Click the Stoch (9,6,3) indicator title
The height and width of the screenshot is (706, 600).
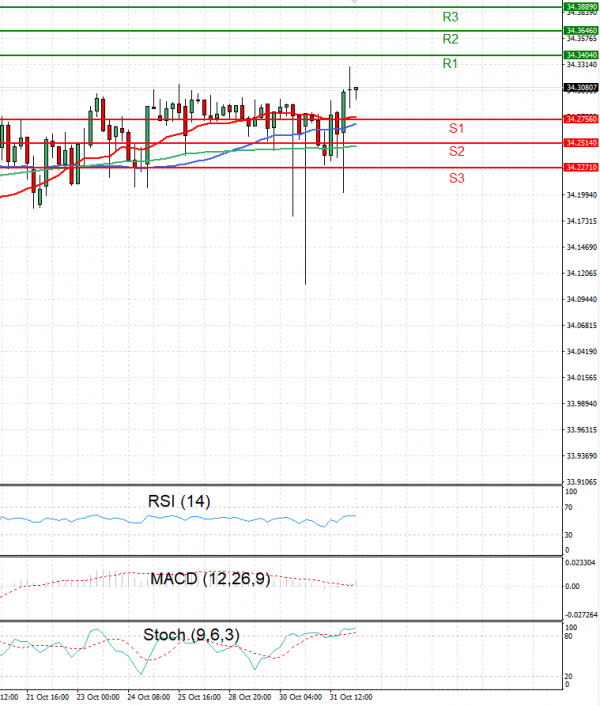click(191, 635)
